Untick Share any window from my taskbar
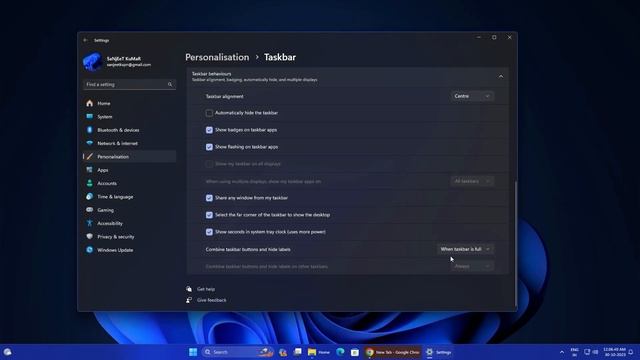The image size is (640, 360). [x=209, y=198]
